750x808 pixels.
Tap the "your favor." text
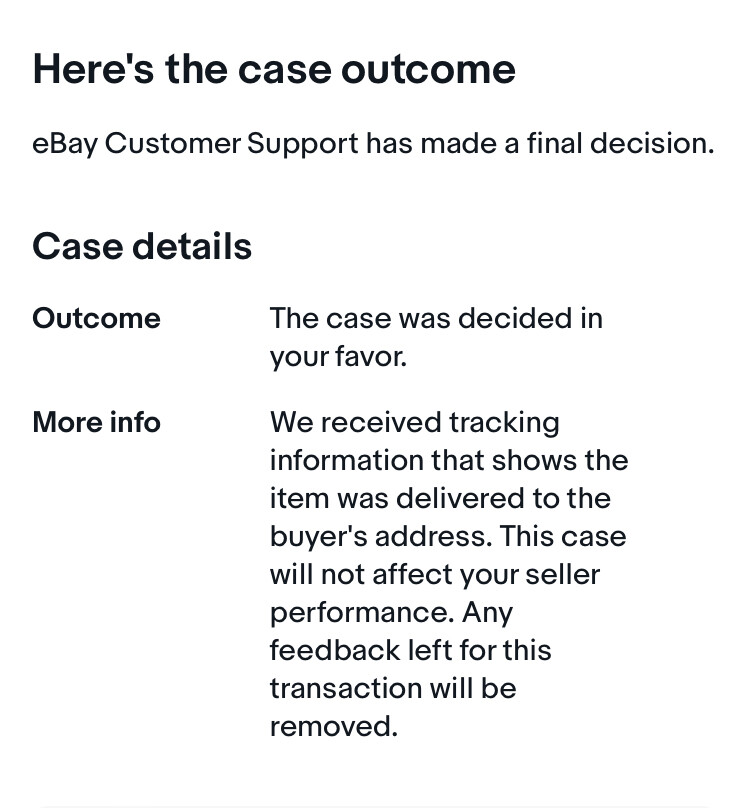click(x=338, y=356)
